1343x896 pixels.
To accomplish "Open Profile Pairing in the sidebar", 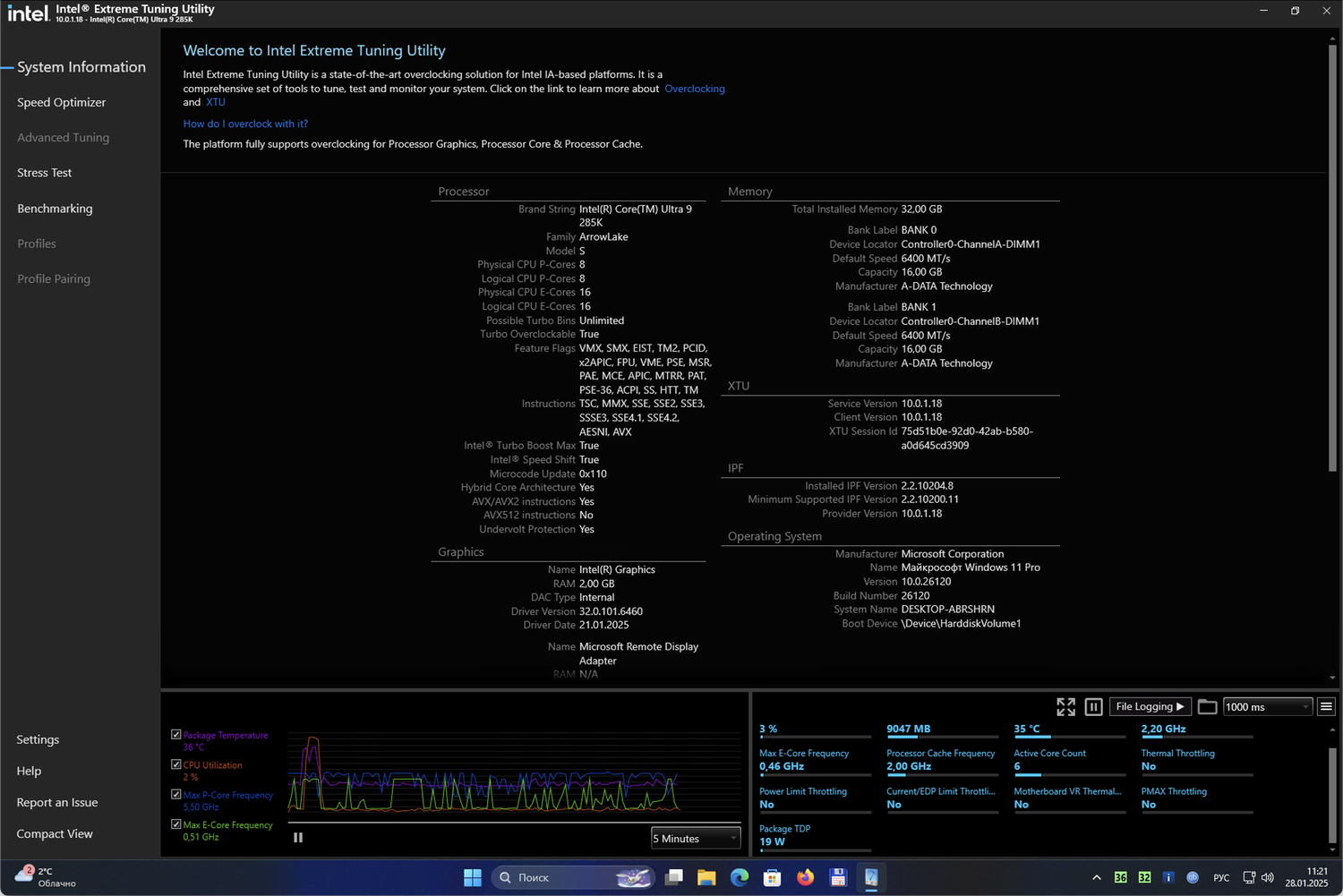I will (x=54, y=278).
